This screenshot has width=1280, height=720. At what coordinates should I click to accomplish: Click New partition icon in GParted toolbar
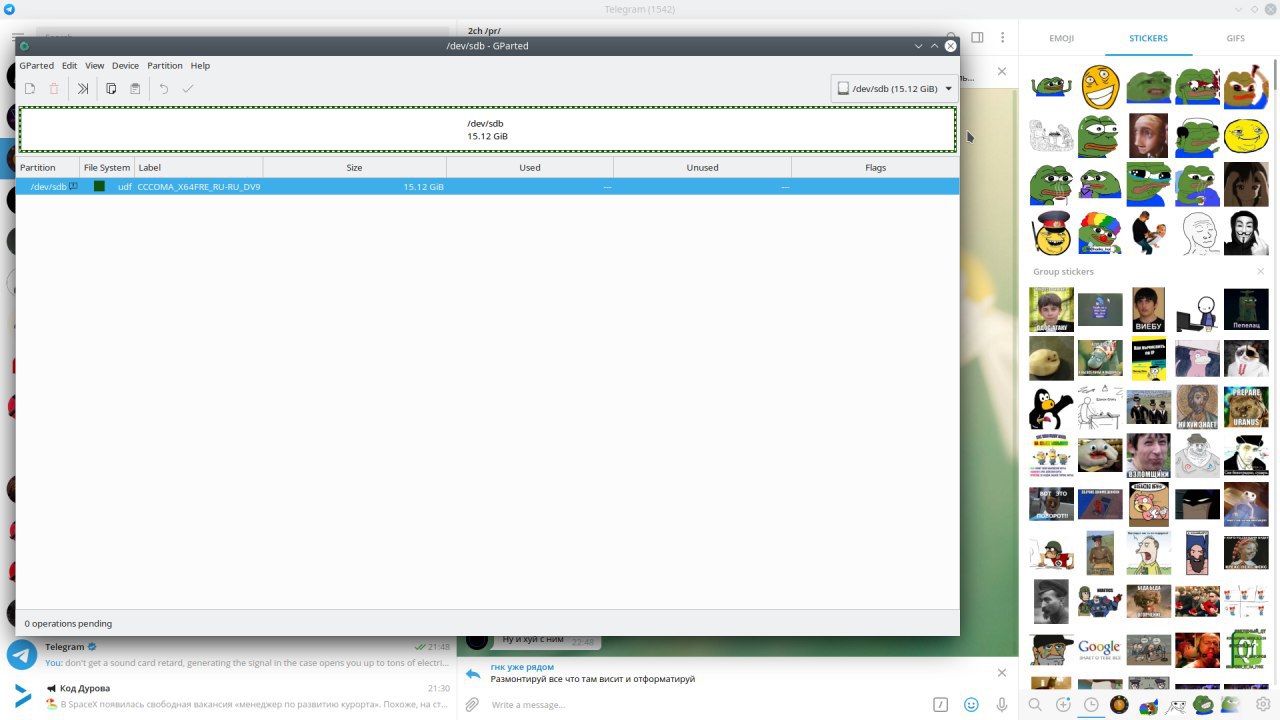30,89
